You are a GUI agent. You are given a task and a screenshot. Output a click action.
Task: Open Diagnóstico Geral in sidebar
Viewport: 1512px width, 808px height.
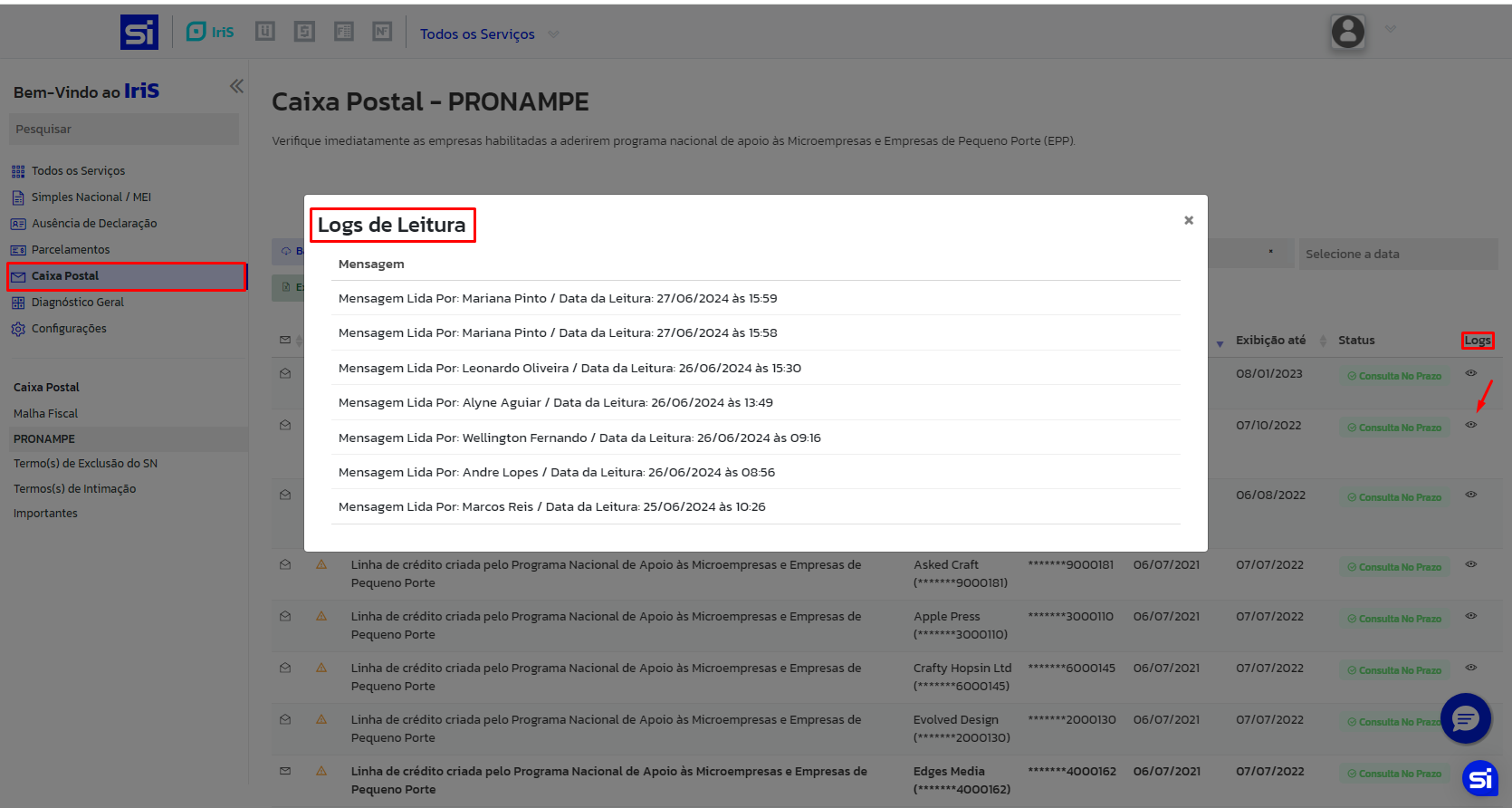click(77, 303)
